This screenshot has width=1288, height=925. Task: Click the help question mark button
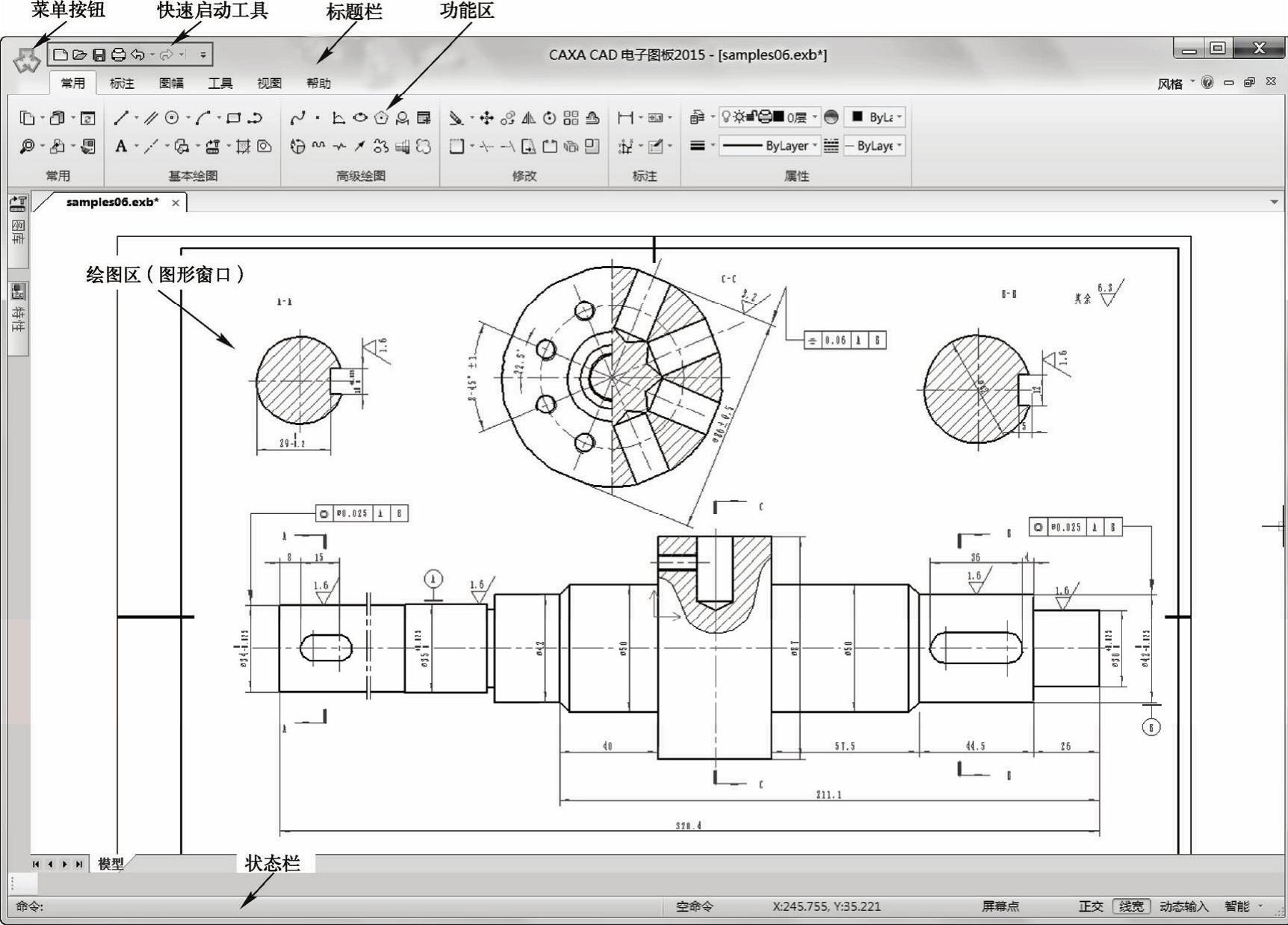[x=1207, y=82]
